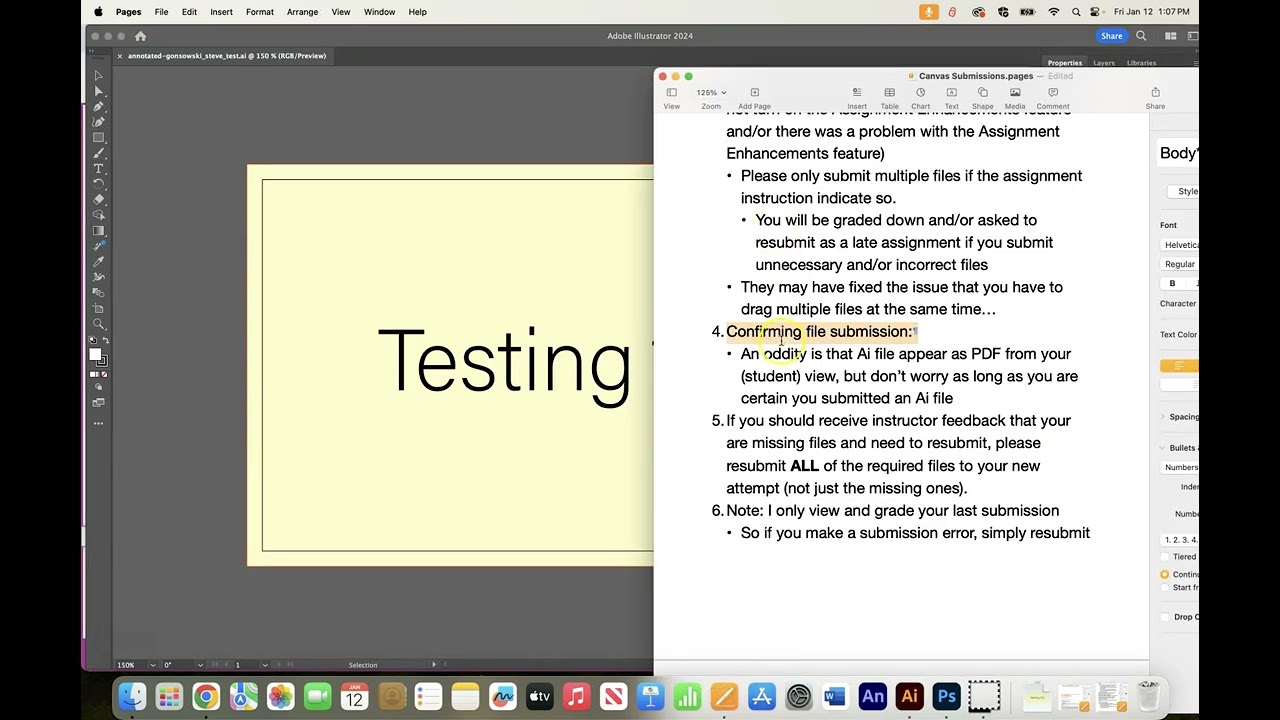Screen dimensions: 1280x720
Task: Select the Rotate tool in Illustrator
Action: pyautogui.click(x=98, y=184)
